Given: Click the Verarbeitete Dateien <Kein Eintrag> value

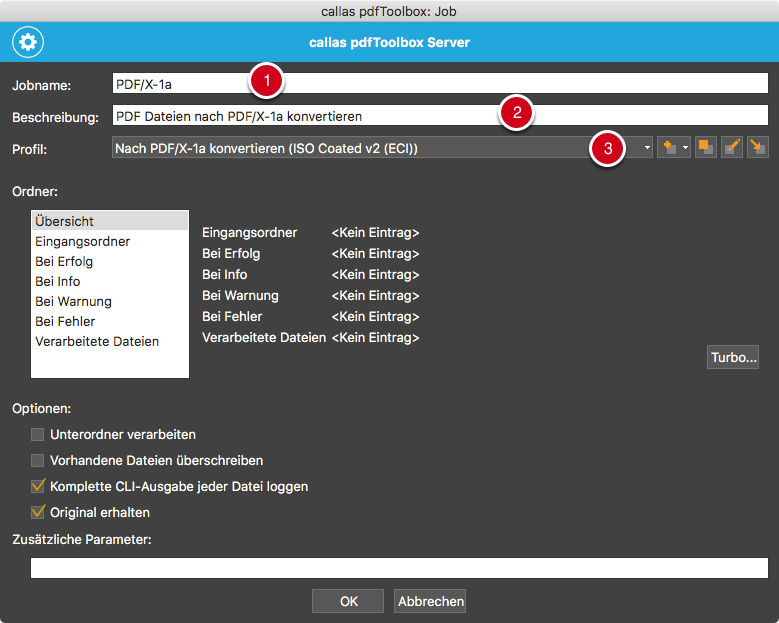Looking at the screenshot, I should coord(375,337).
